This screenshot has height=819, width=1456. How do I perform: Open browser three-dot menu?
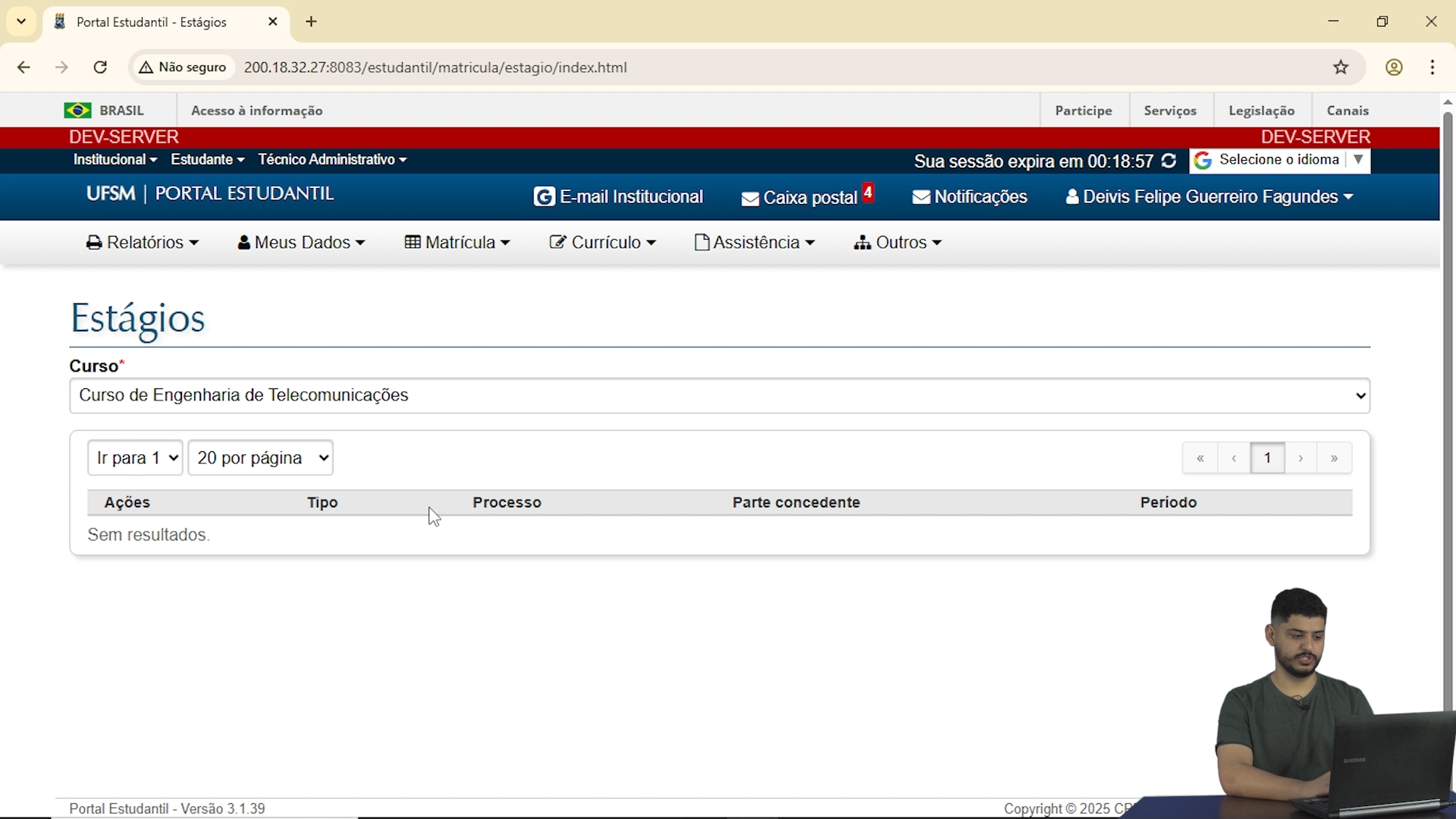point(1432,67)
